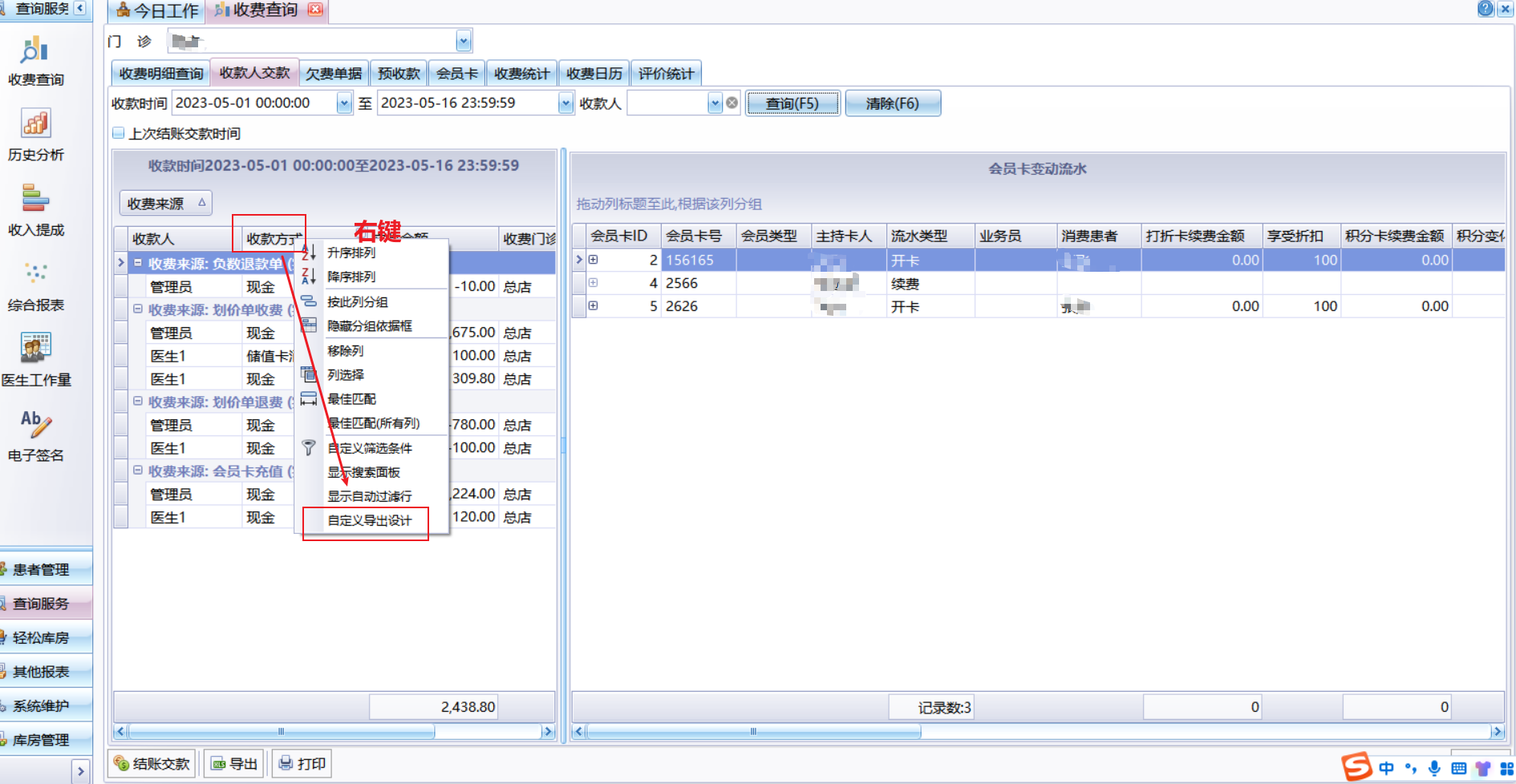Click the left grid horizontal scrollbar thumb
The width and height of the screenshot is (1516, 784).
click(281, 731)
